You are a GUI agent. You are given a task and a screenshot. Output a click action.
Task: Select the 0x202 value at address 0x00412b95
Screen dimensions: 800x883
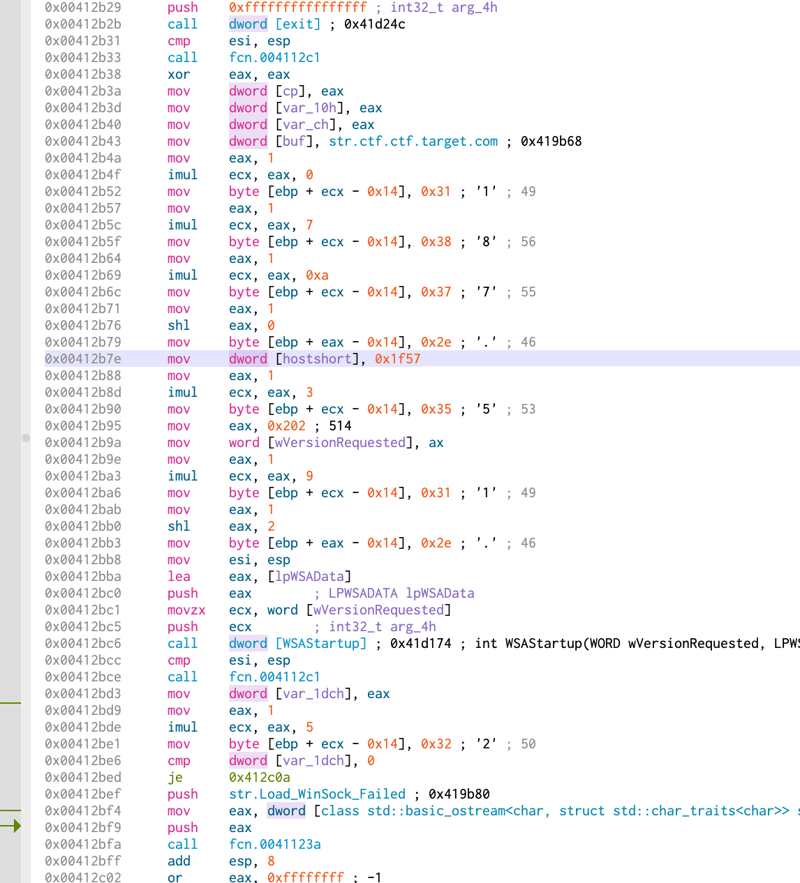(286, 426)
